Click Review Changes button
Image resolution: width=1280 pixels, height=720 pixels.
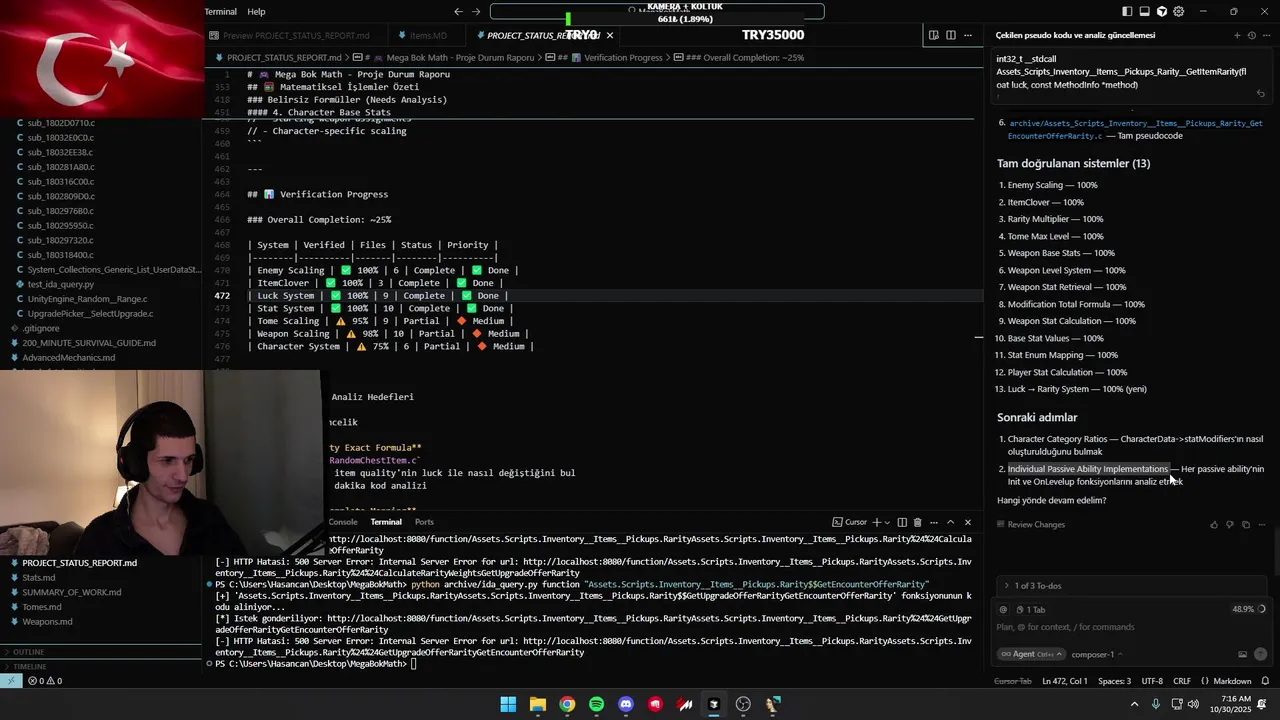click(x=1030, y=525)
